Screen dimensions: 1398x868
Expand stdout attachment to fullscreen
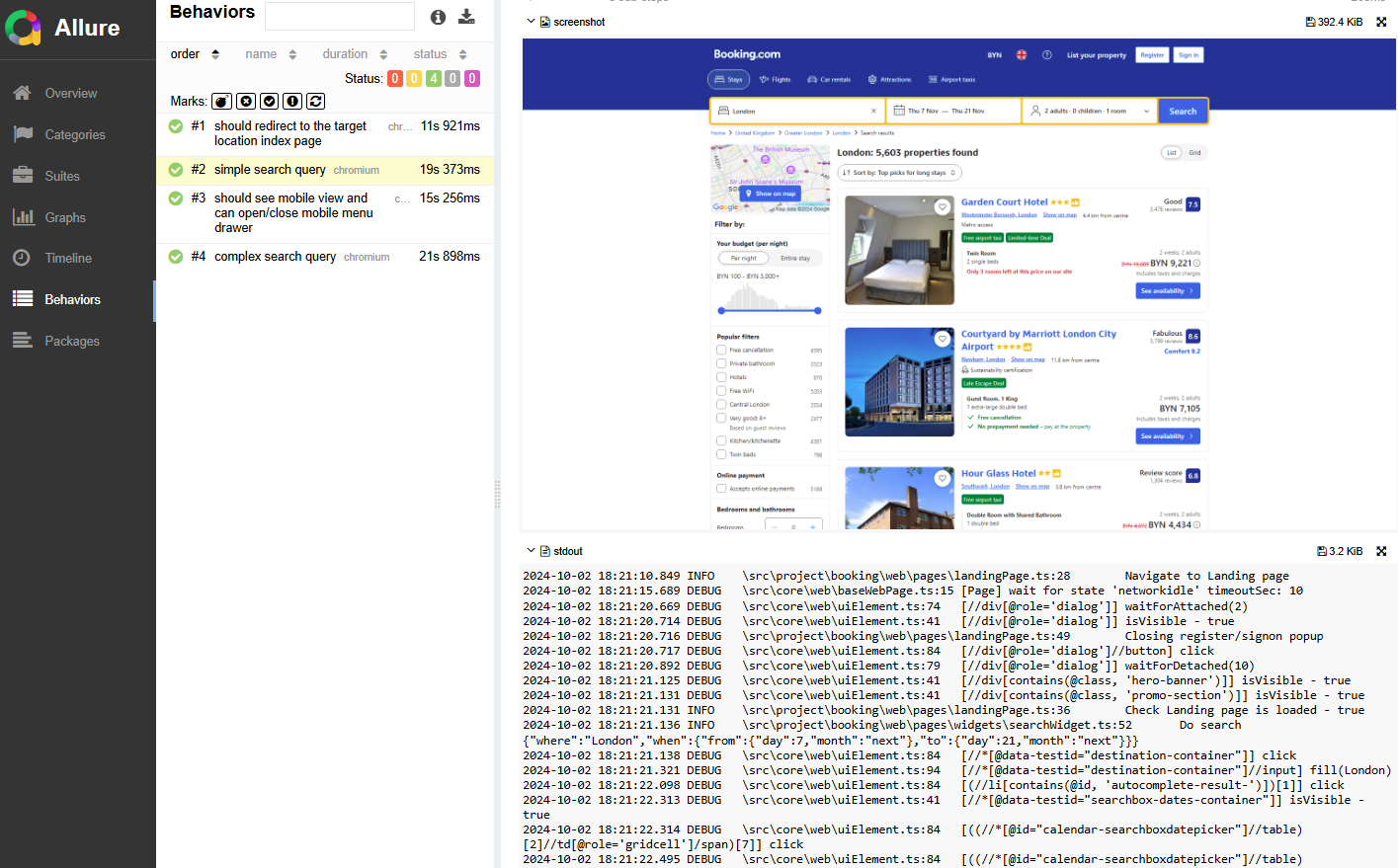(1381, 551)
